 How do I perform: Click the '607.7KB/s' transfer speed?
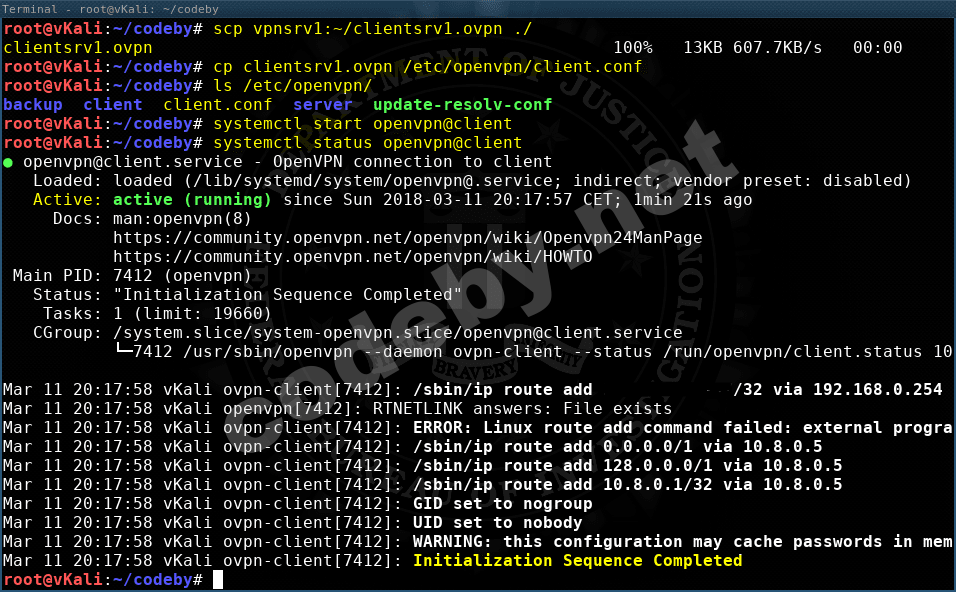[x=777, y=48]
